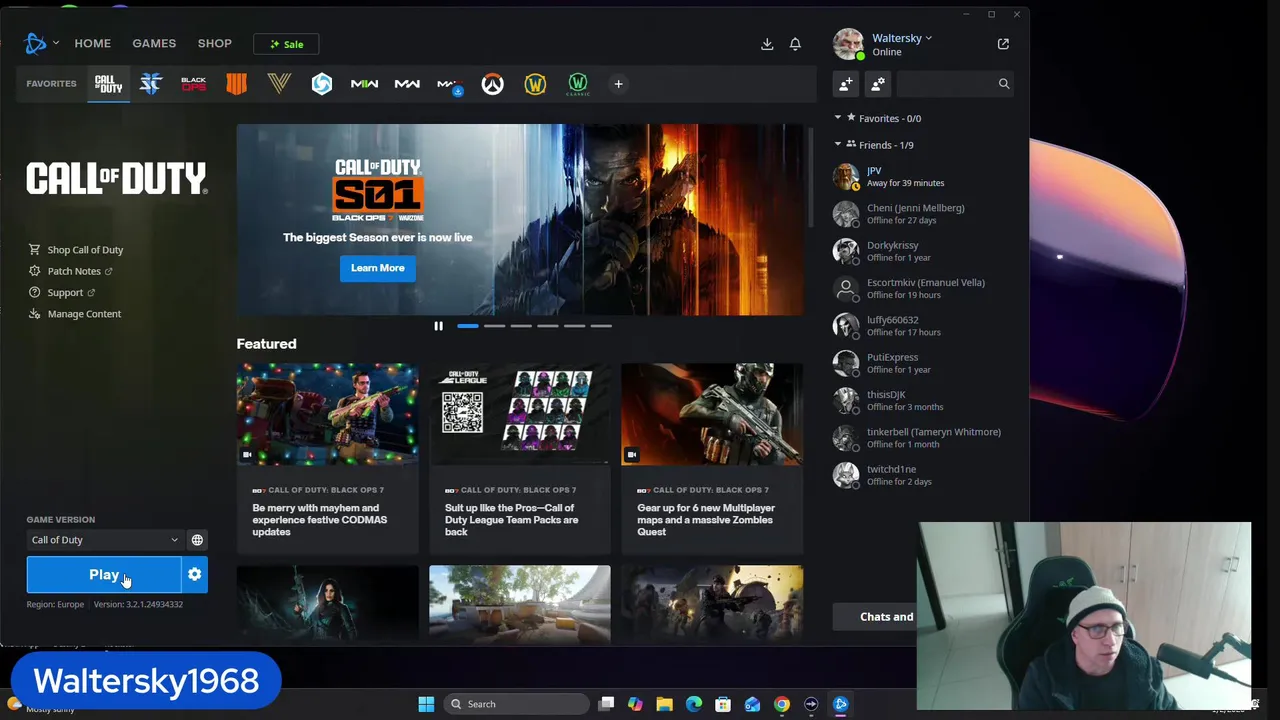Select friend tinkerbell (Tameryn Whitmore)
The image size is (1280, 720).
coord(925,438)
